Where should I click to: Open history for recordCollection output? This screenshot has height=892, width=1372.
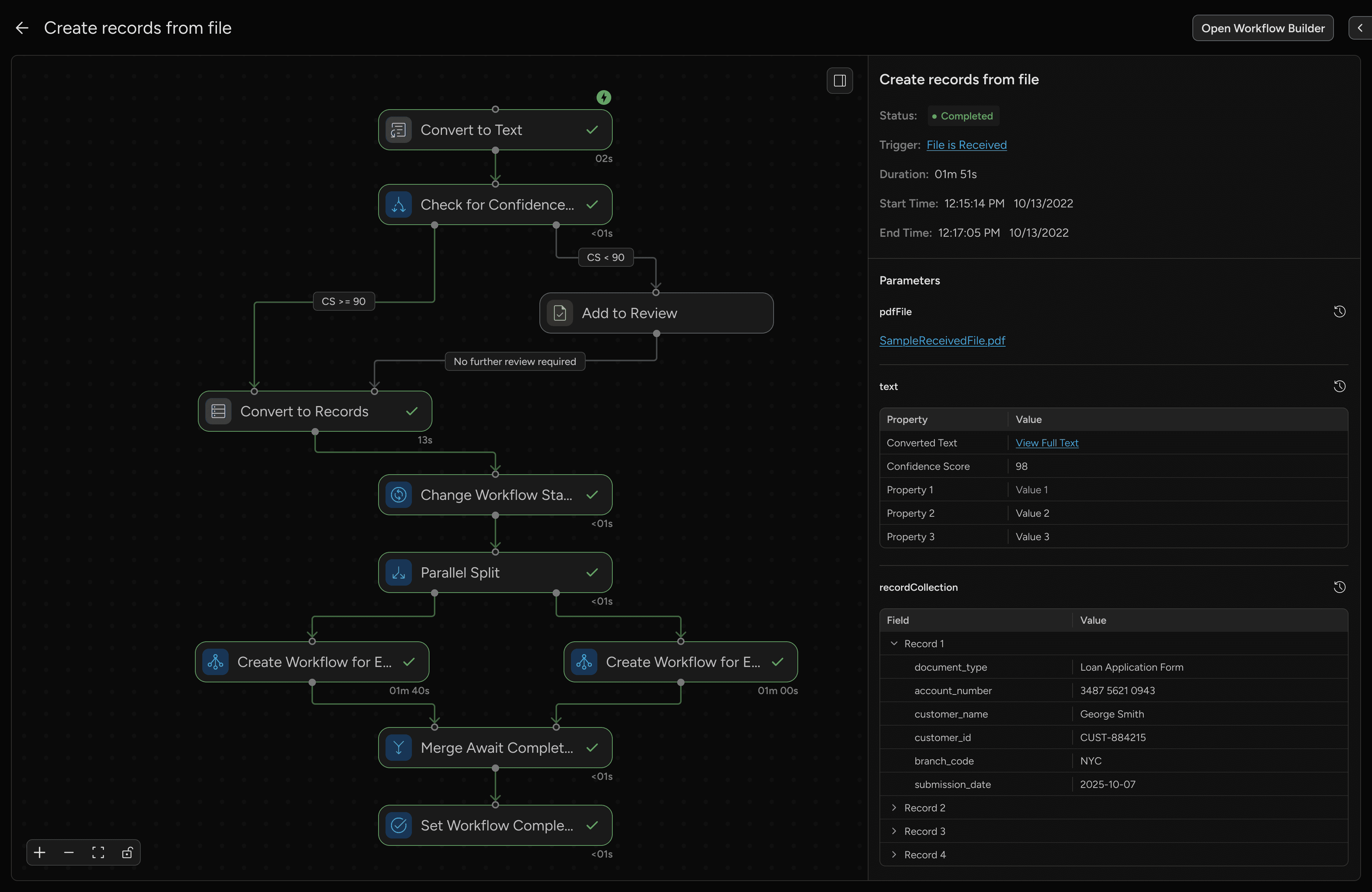click(x=1340, y=586)
